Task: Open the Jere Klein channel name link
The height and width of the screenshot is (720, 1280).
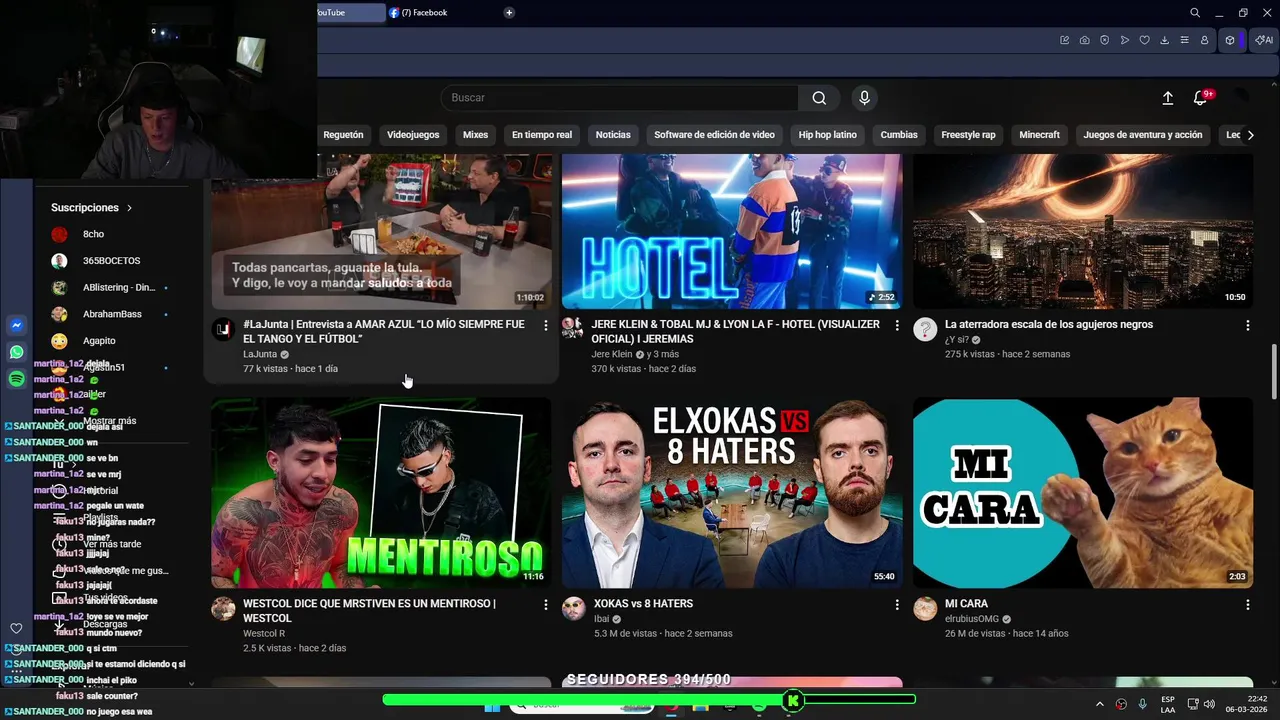Action: [x=612, y=354]
